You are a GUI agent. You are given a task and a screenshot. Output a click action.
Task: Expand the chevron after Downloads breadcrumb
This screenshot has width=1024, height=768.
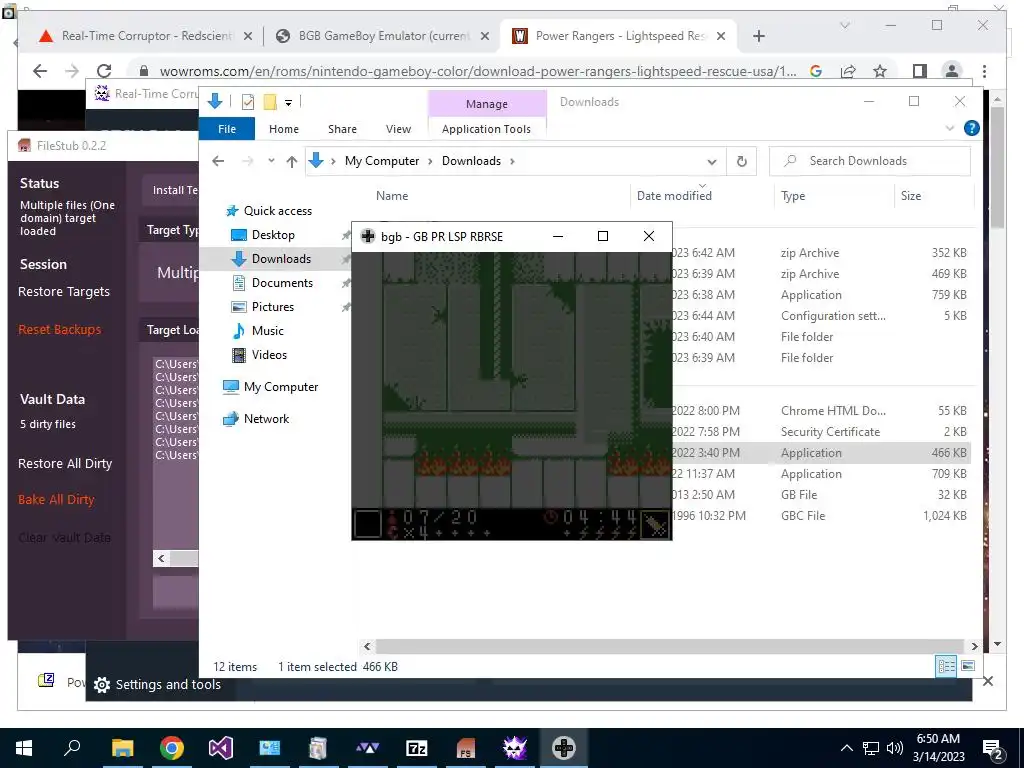pyautogui.click(x=513, y=161)
